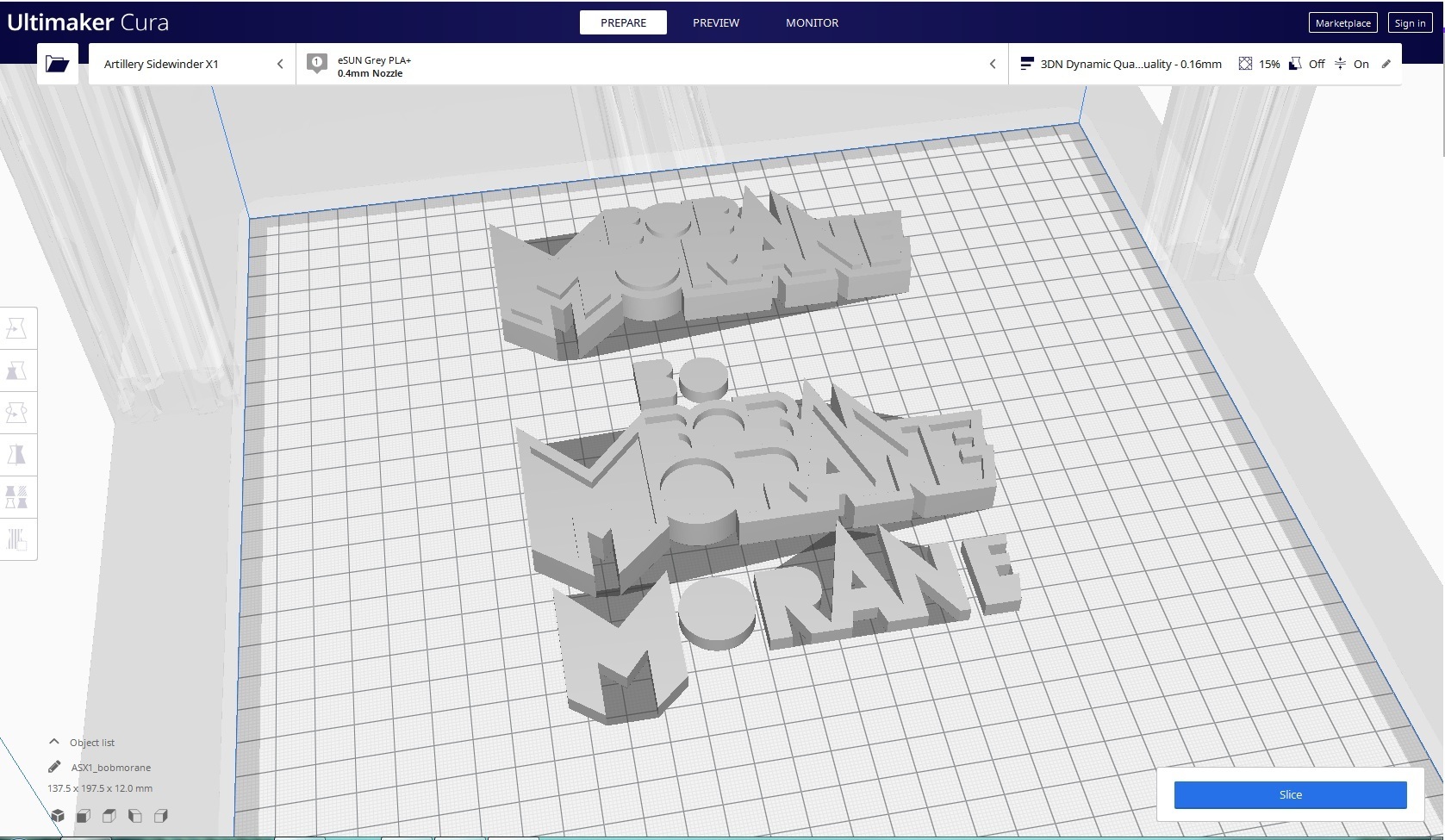Switch camera to the front view icon

tap(84, 816)
